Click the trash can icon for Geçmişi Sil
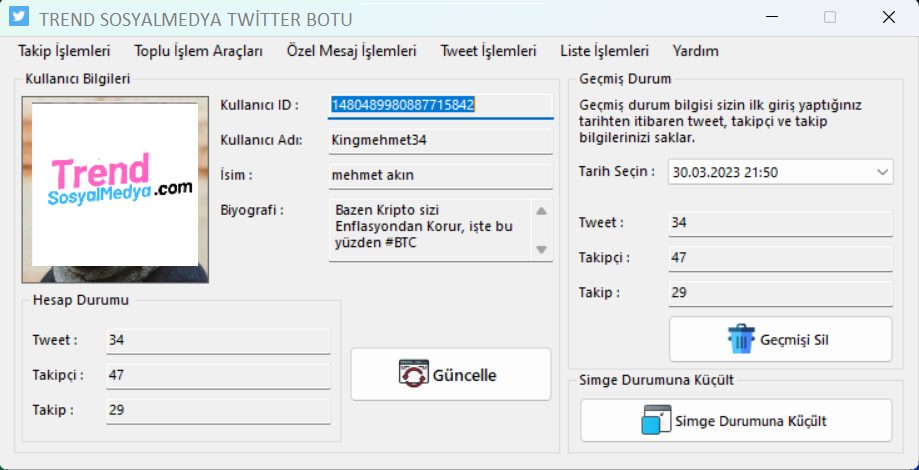Image resolution: width=919 pixels, height=470 pixels. [x=741, y=339]
